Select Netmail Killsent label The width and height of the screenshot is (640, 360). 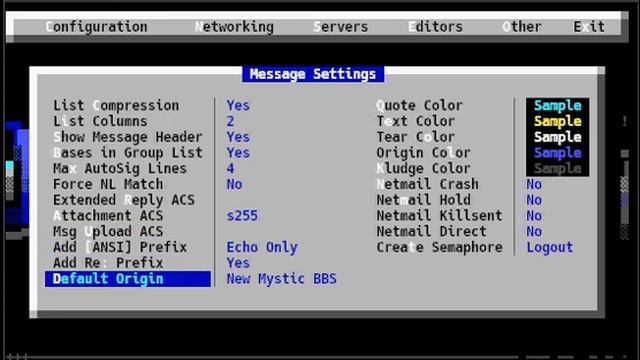(439, 216)
